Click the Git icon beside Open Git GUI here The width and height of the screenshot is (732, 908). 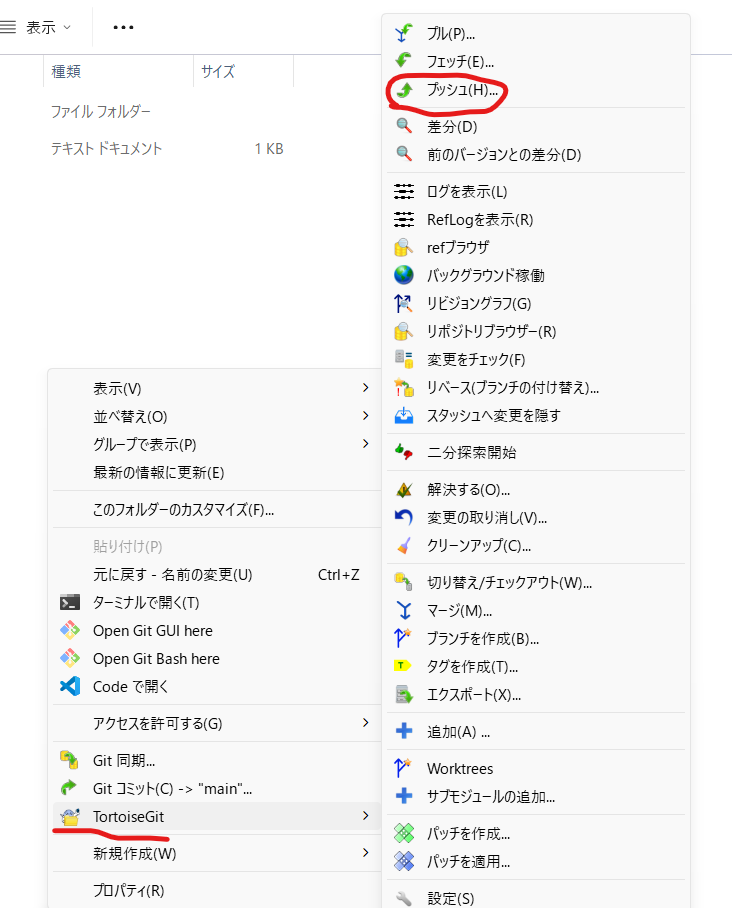[70, 630]
